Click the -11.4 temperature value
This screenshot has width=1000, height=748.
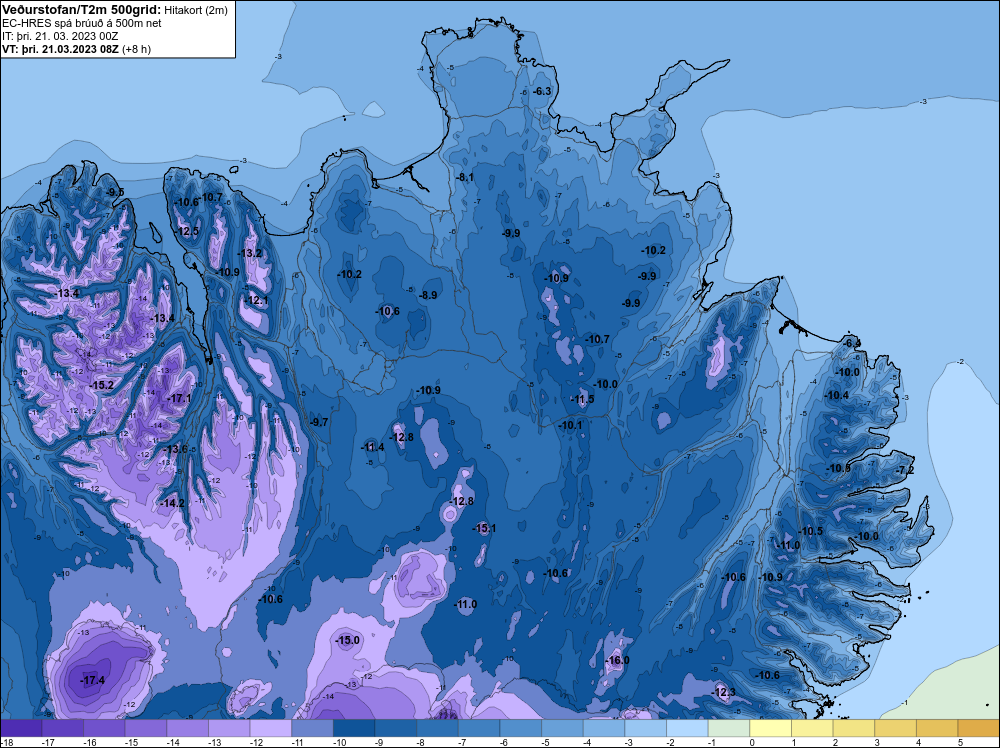[372, 447]
